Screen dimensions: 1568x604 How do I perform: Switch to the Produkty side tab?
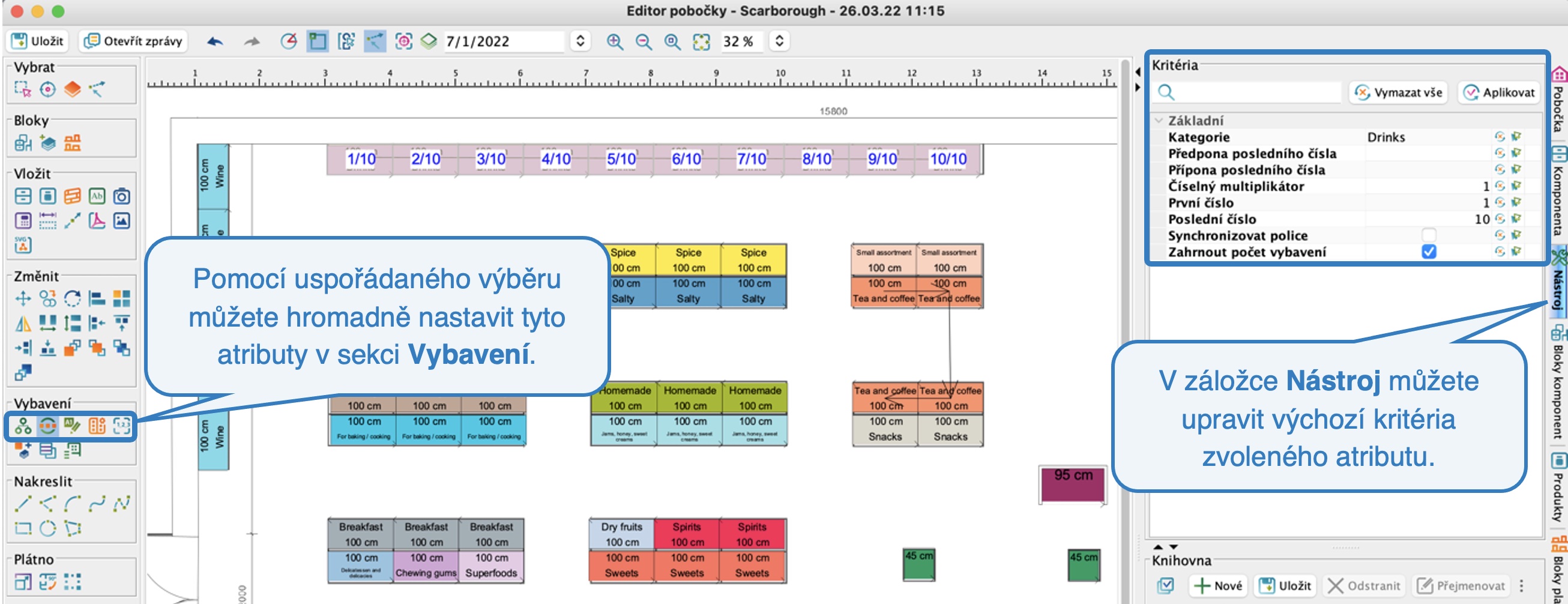(x=1558, y=487)
